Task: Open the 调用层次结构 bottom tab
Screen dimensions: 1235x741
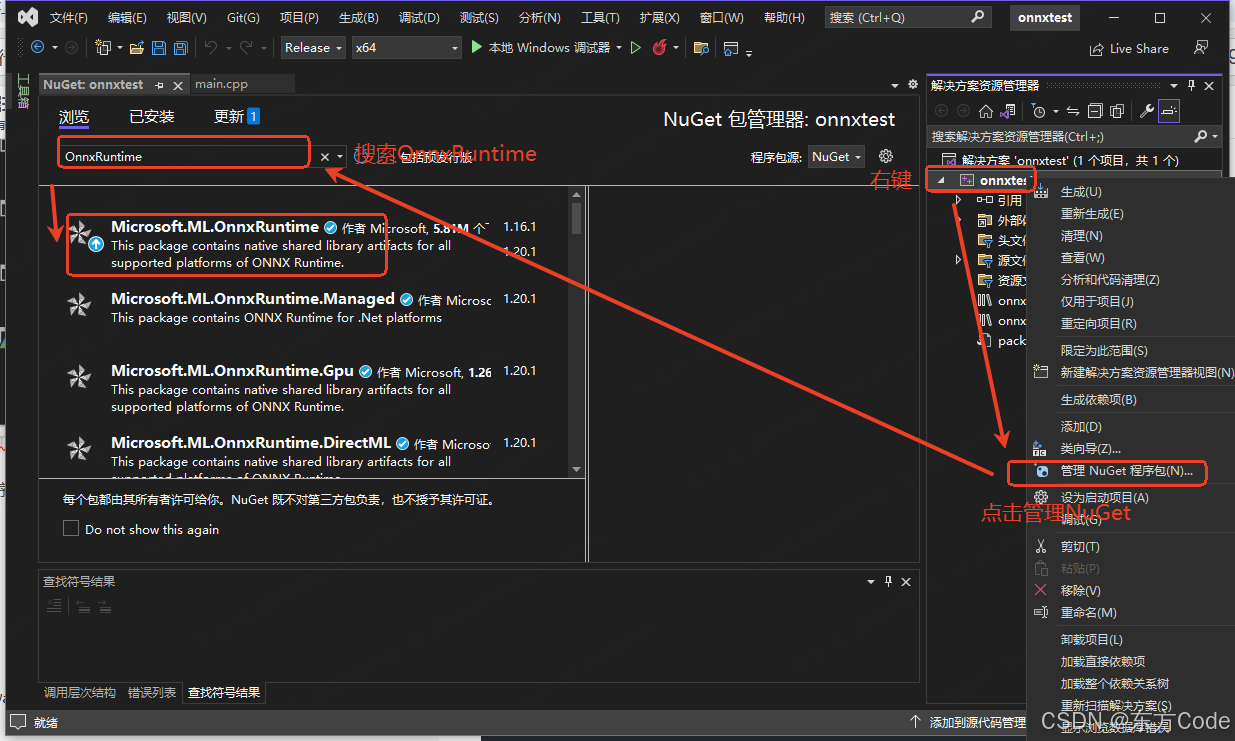Action: click(x=79, y=693)
